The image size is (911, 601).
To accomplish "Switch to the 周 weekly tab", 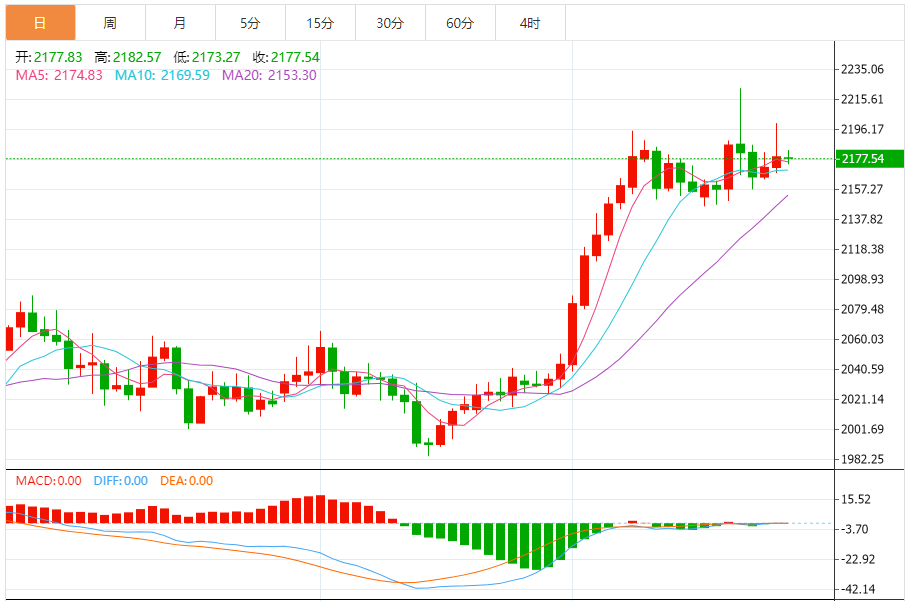I will [x=110, y=23].
